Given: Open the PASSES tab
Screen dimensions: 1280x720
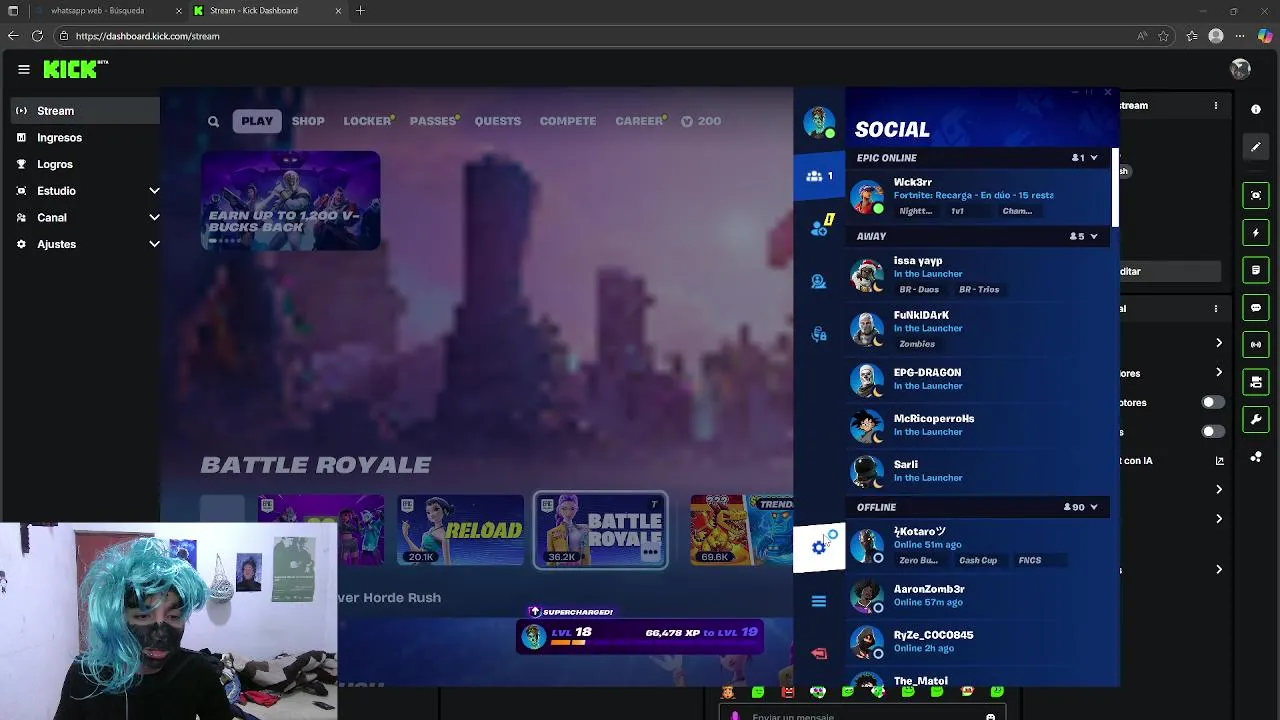Looking at the screenshot, I should tap(434, 121).
